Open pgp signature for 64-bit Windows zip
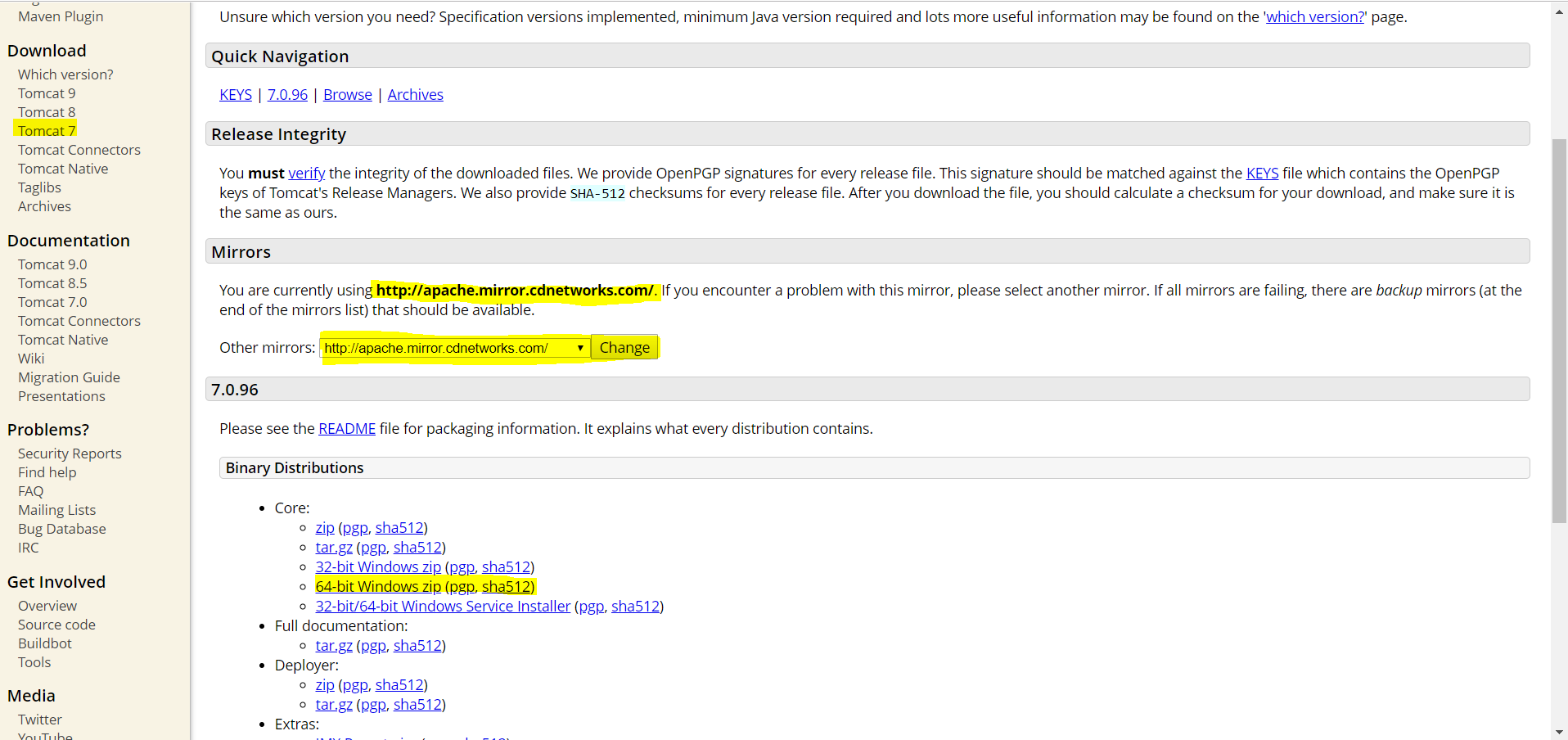 tap(462, 587)
